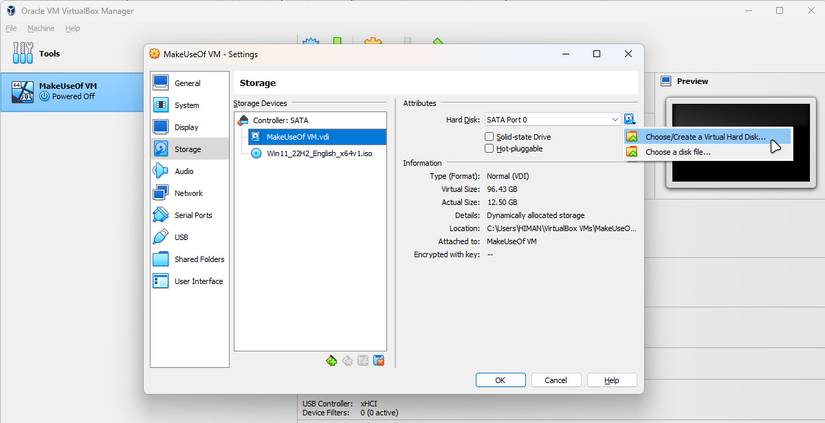Click the OK button in Settings

500,380
